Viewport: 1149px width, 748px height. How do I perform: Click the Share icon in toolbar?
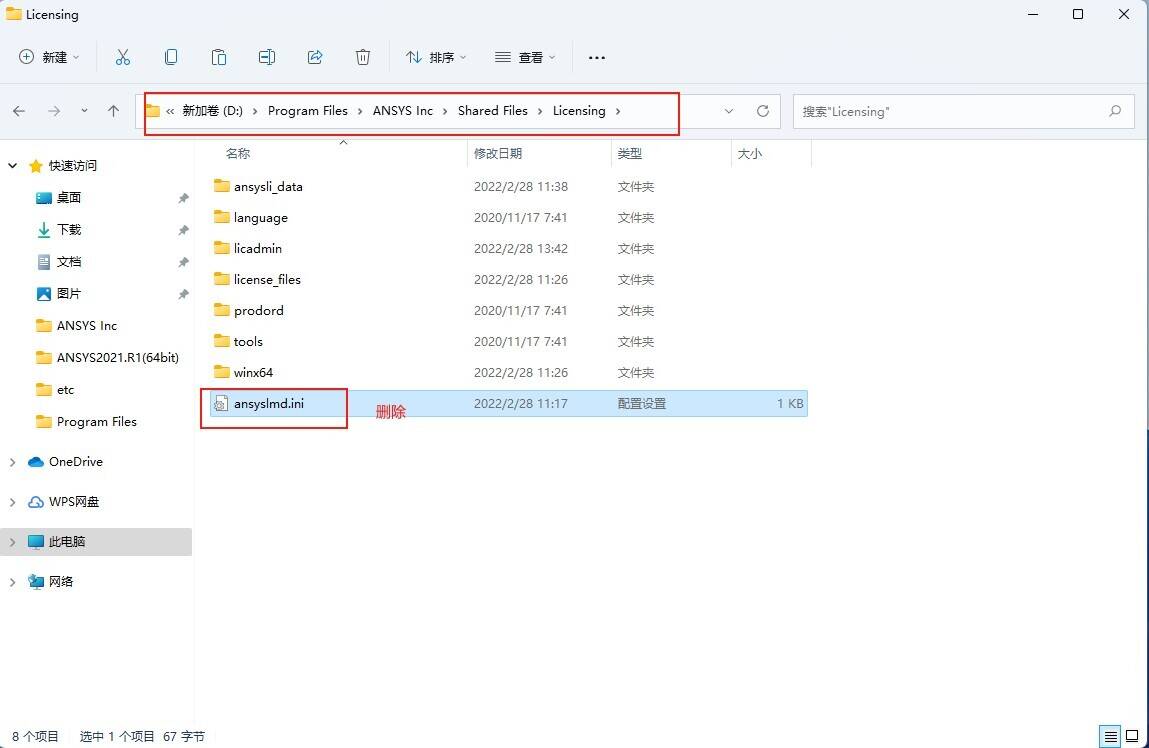tap(315, 57)
